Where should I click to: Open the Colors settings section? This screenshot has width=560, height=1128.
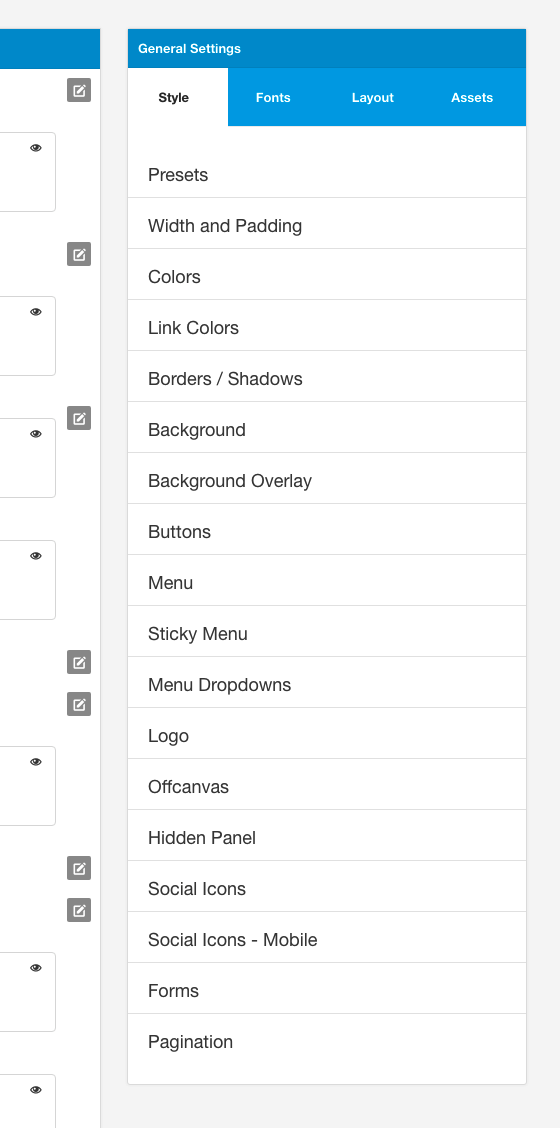[327, 277]
